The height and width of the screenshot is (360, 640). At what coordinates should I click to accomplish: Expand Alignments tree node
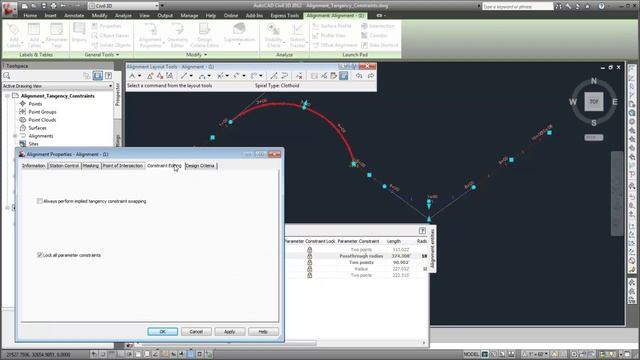15,136
